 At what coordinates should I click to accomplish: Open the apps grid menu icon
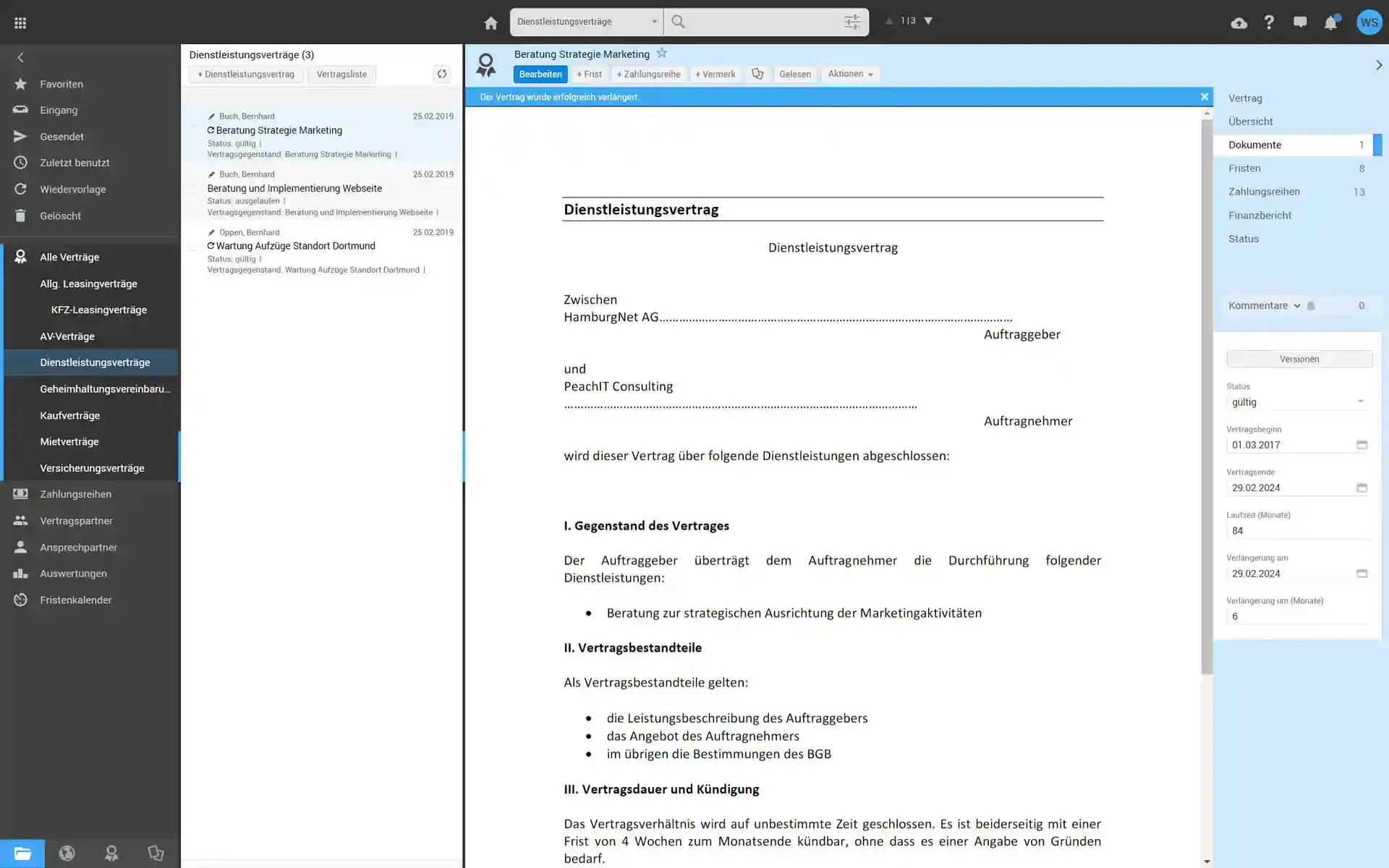click(x=20, y=23)
